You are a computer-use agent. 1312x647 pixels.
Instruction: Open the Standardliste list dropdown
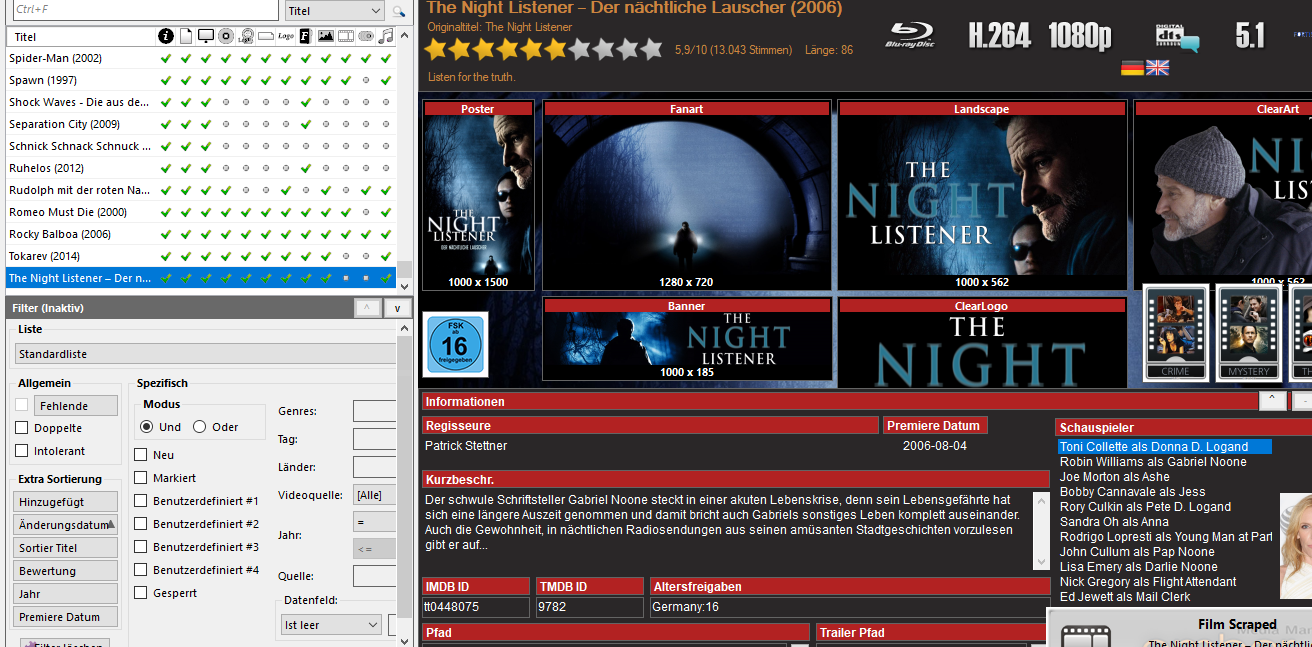205,354
